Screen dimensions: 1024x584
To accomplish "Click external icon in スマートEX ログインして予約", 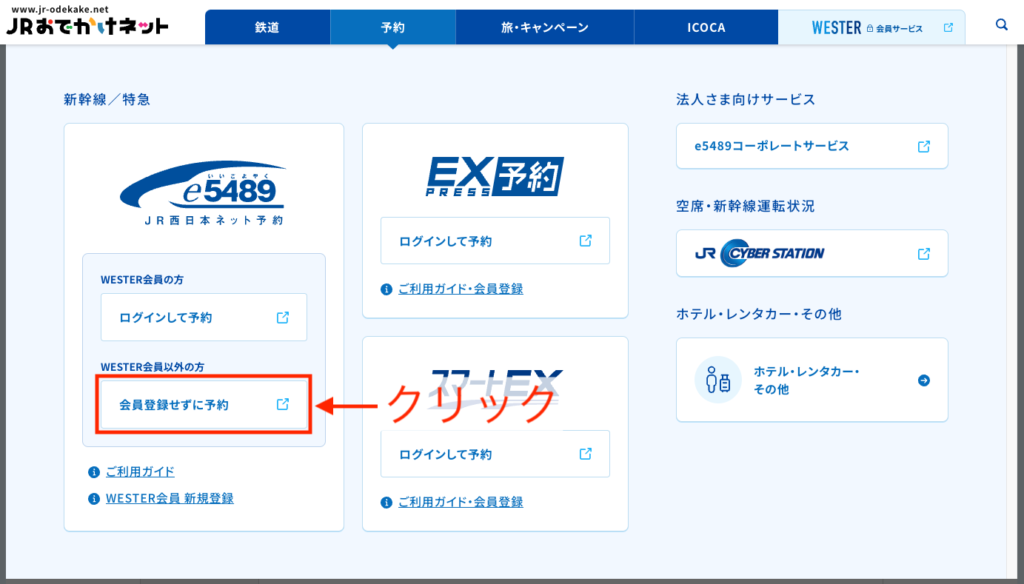I will [586, 454].
